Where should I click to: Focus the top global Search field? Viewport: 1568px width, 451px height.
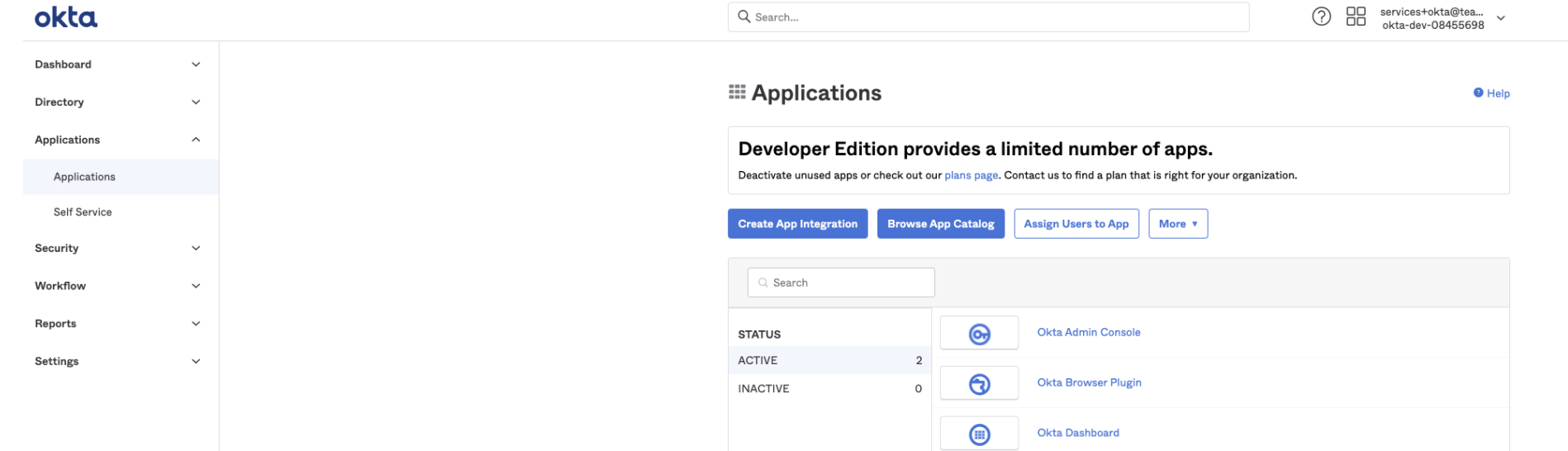[x=988, y=17]
